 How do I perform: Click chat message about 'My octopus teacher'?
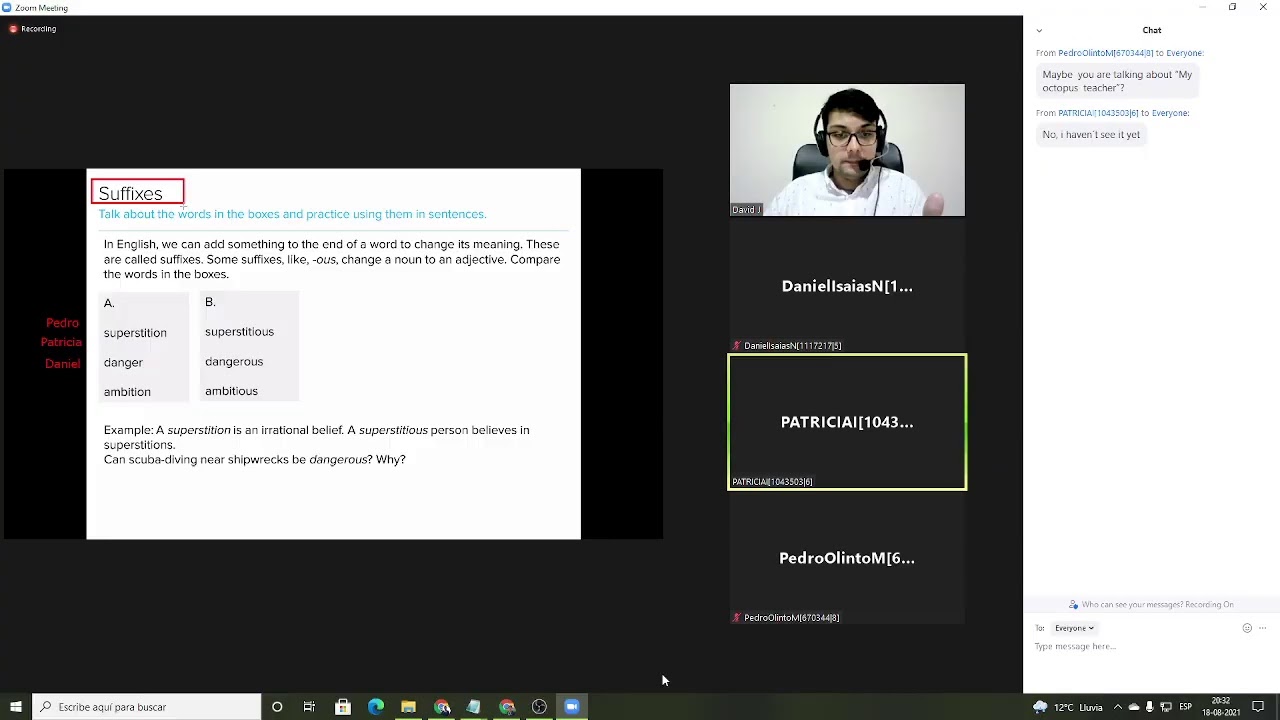coord(1117,81)
